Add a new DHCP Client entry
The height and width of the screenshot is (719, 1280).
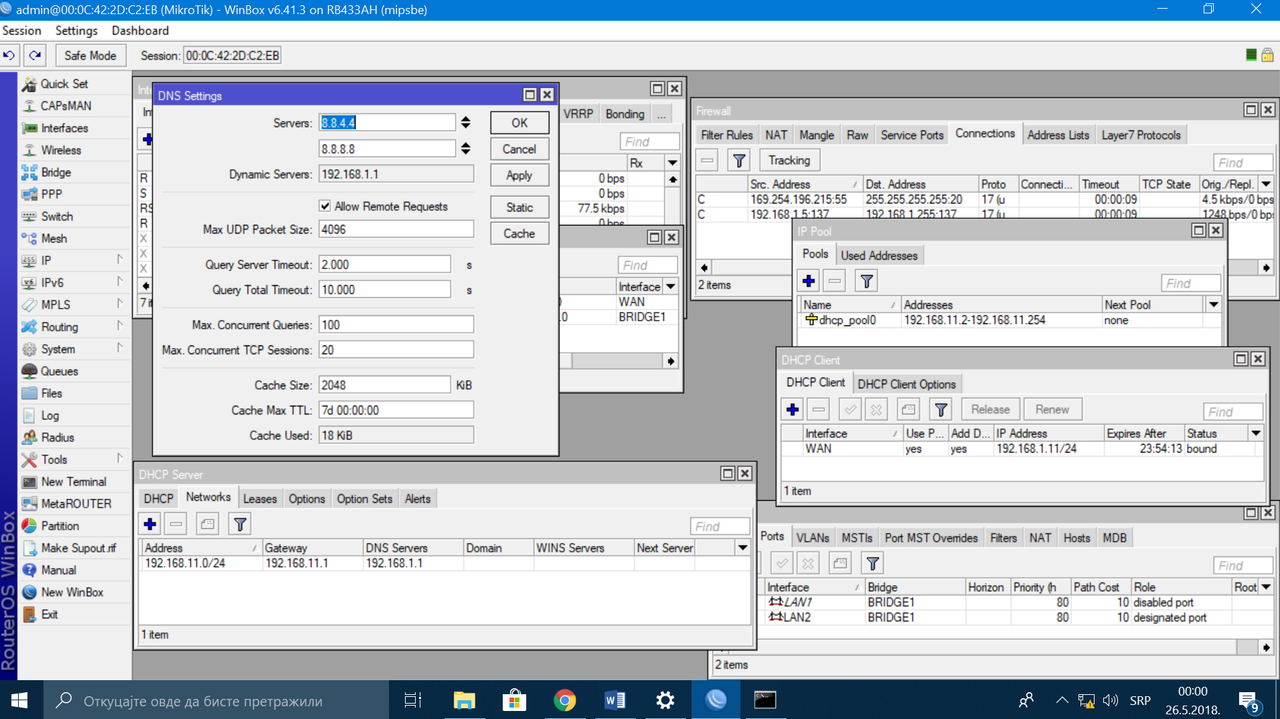pos(792,409)
